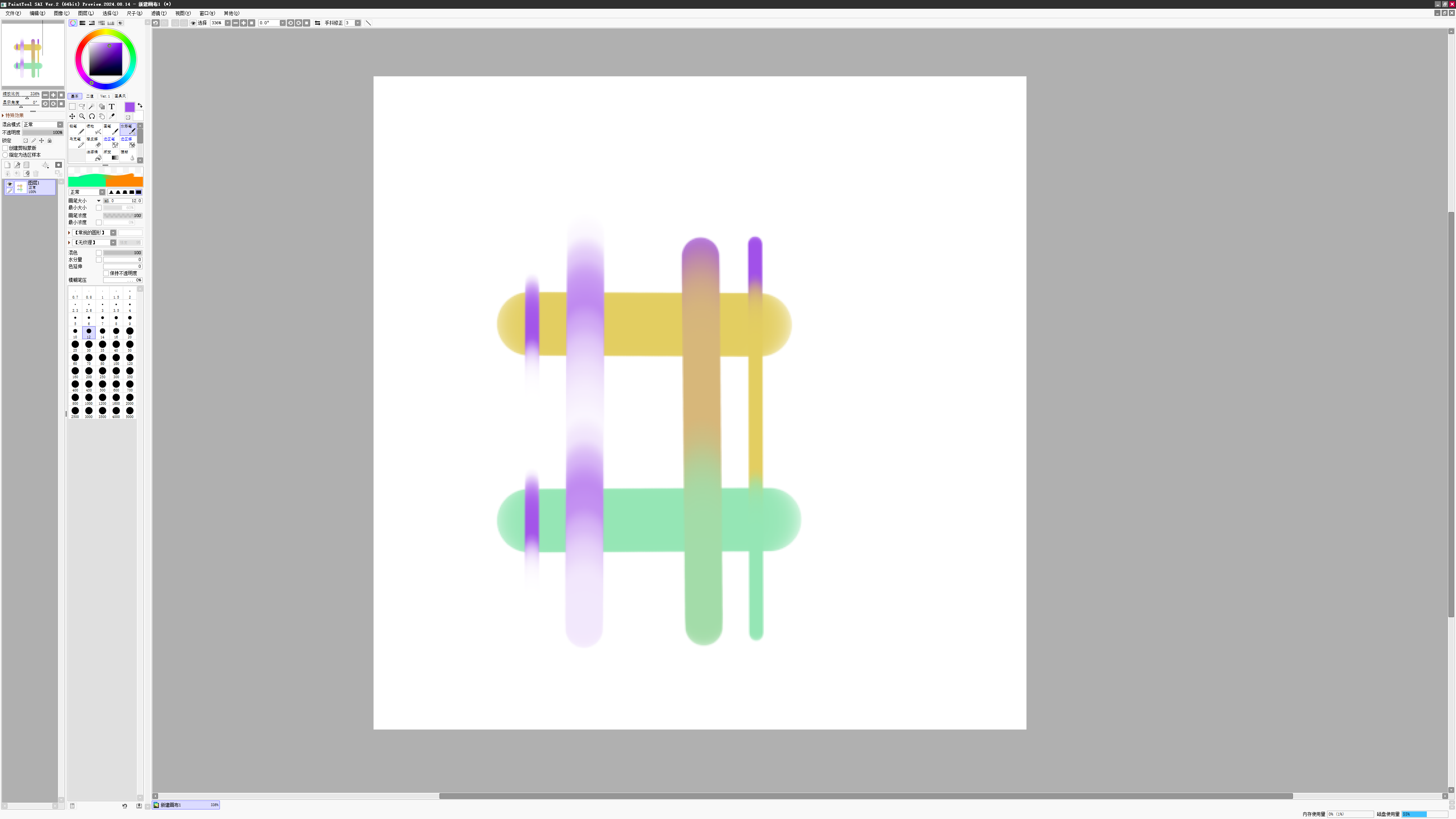Select the 铅笔 pencil brush
The width and height of the screenshot is (1456, 819).
coord(77,129)
